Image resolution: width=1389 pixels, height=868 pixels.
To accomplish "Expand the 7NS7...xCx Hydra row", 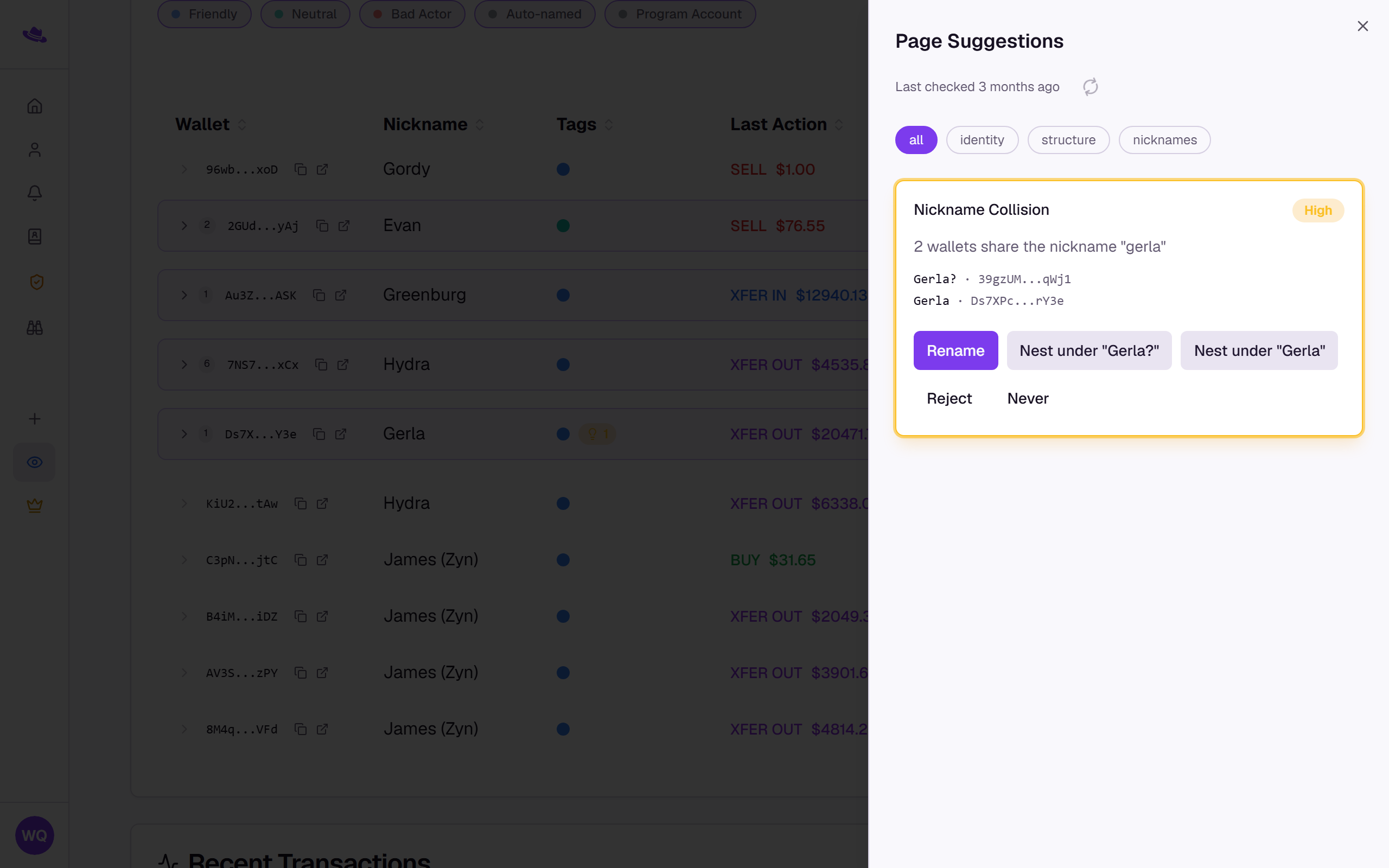I will 184,365.
